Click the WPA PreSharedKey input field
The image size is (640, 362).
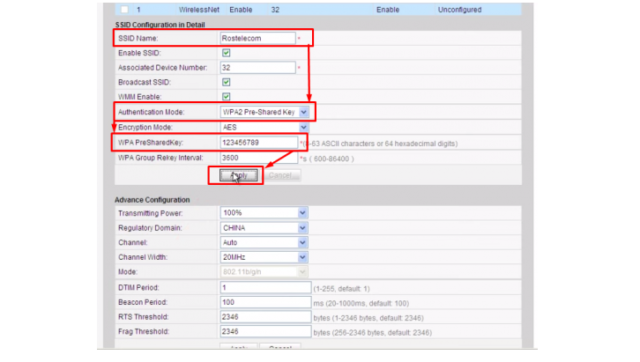click(x=259, y=142)
